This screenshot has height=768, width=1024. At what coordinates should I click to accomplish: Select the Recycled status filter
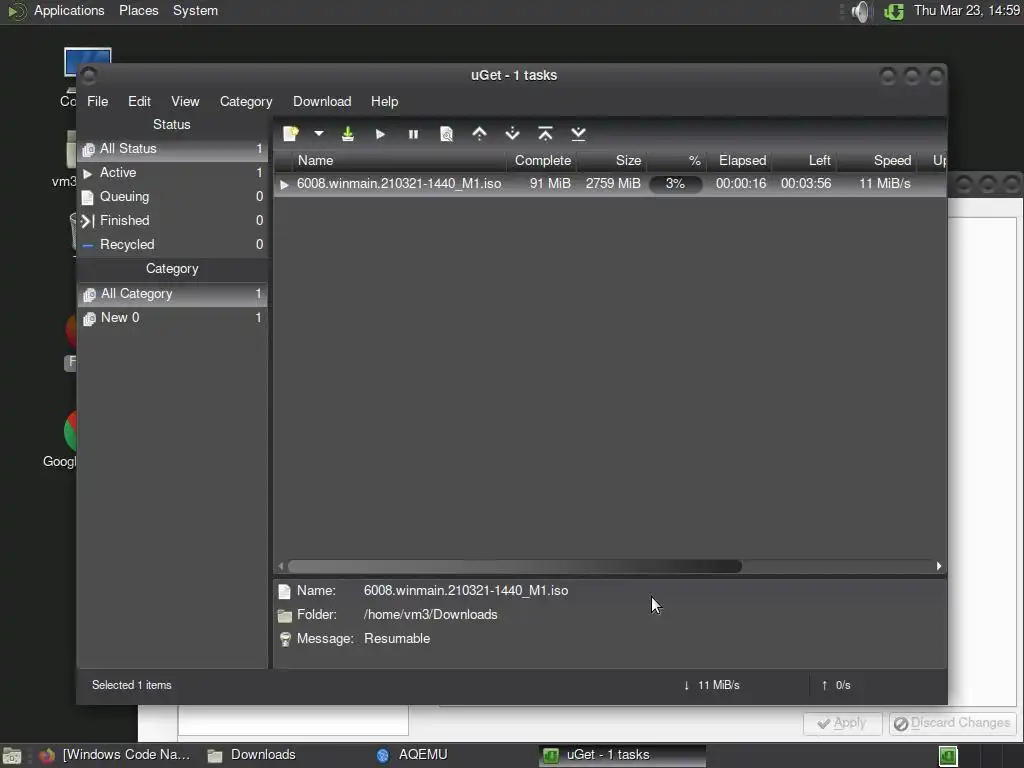172,244
